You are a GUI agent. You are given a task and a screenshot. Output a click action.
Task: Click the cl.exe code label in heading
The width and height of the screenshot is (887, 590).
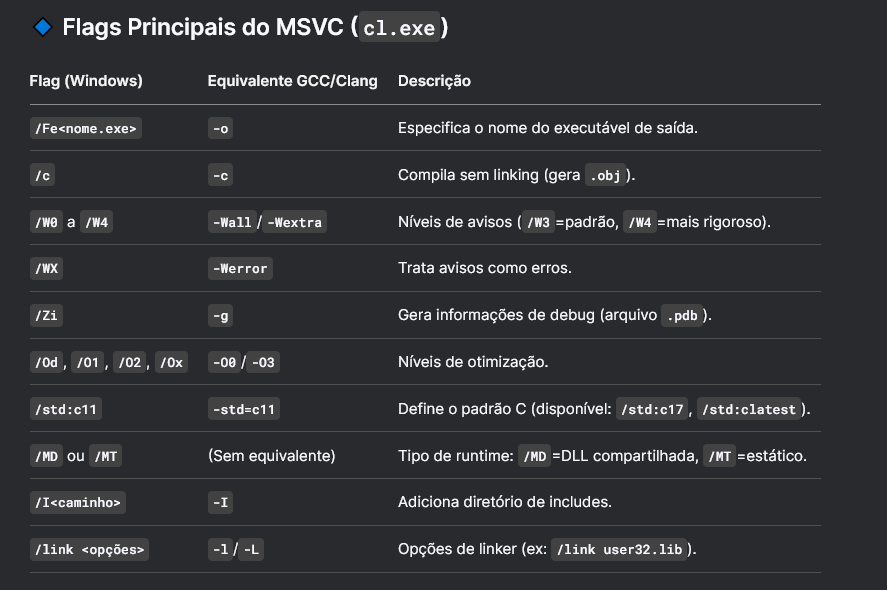pyautogui.click(x=400, y=29)
